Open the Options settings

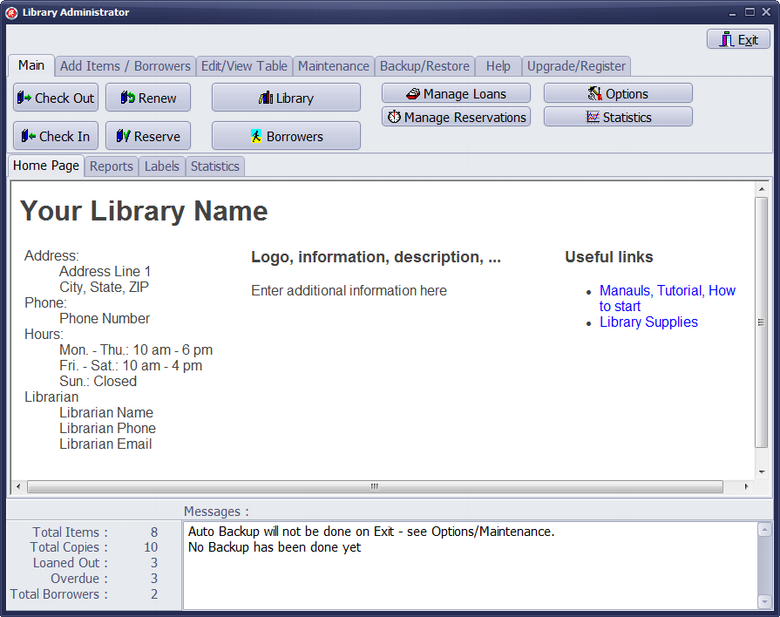click(x=618, y=93)
